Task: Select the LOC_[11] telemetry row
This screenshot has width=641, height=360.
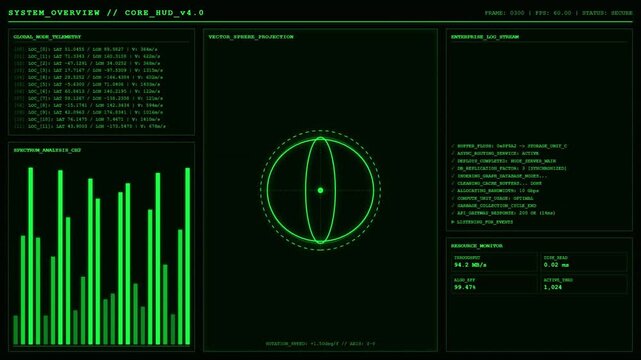Action: click(x=90, y=126)
